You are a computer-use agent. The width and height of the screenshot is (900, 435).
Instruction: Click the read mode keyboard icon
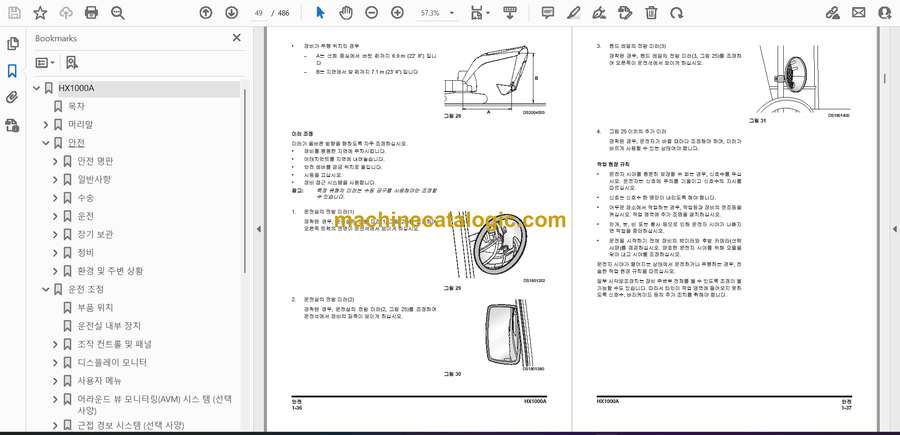click(x=510, y=13)
